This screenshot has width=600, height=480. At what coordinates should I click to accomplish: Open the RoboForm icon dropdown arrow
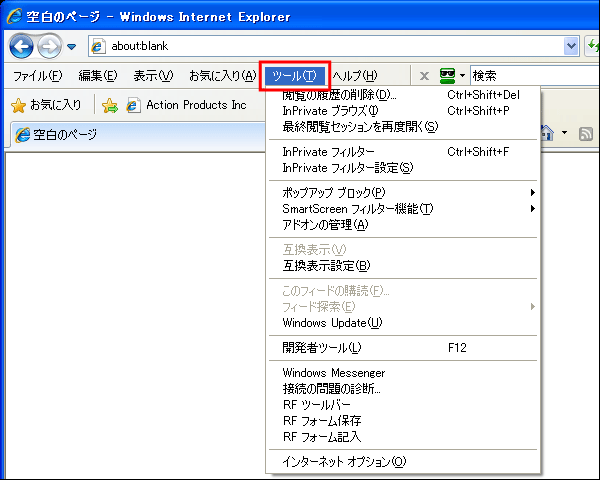click(462, 76)
